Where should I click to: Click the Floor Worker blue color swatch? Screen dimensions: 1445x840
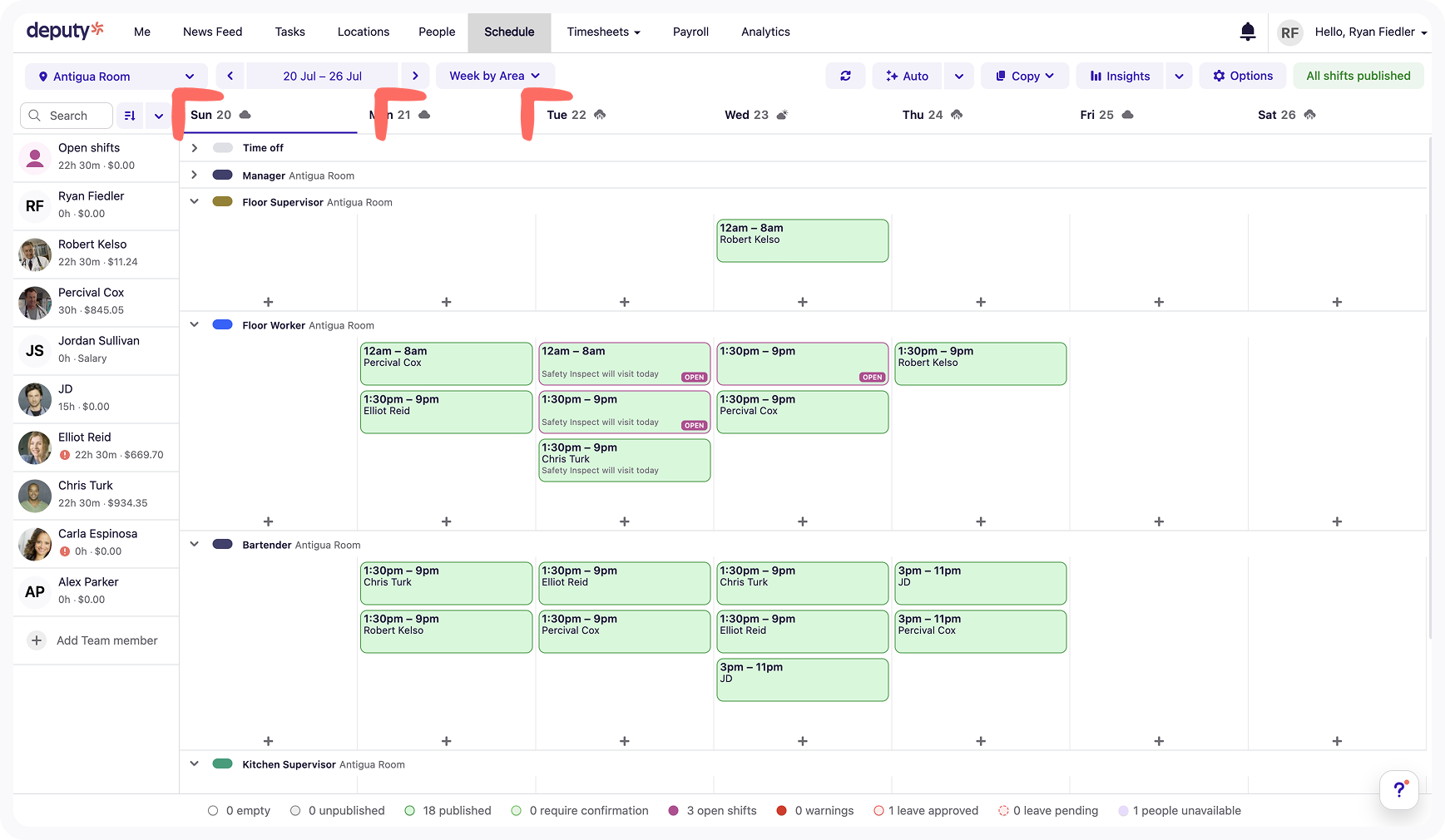tap(222, 325)
